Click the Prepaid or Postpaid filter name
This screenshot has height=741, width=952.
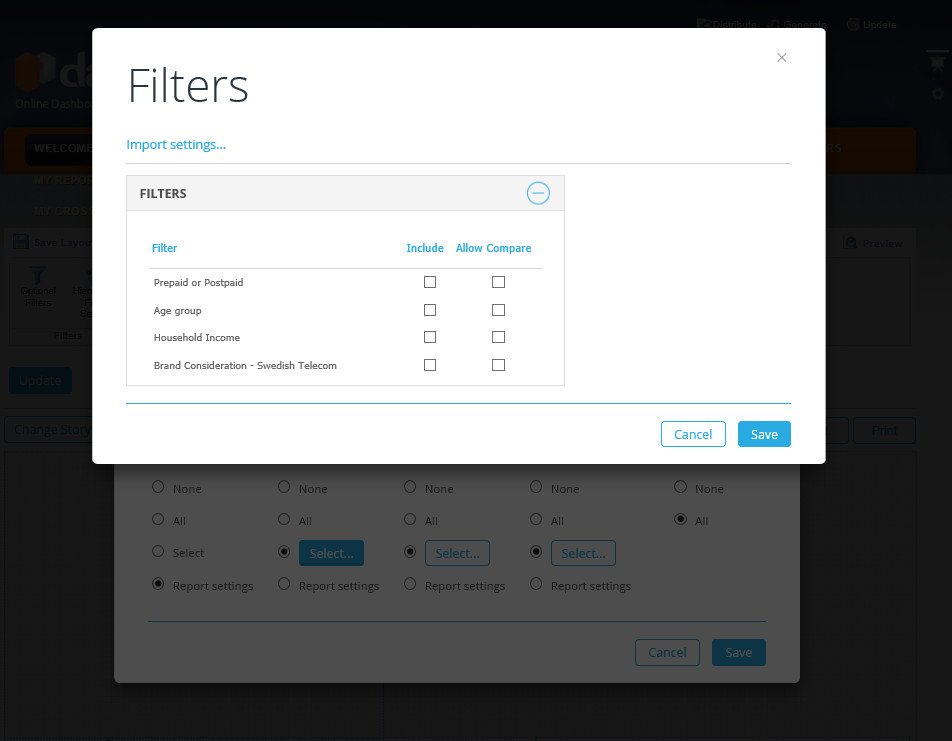click(x=199, y=282)
